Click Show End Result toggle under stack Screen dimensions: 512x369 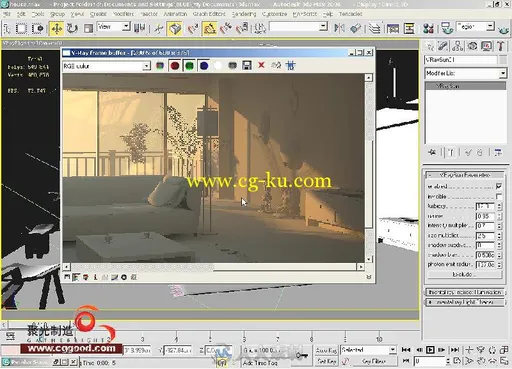[x=451, y=153]
